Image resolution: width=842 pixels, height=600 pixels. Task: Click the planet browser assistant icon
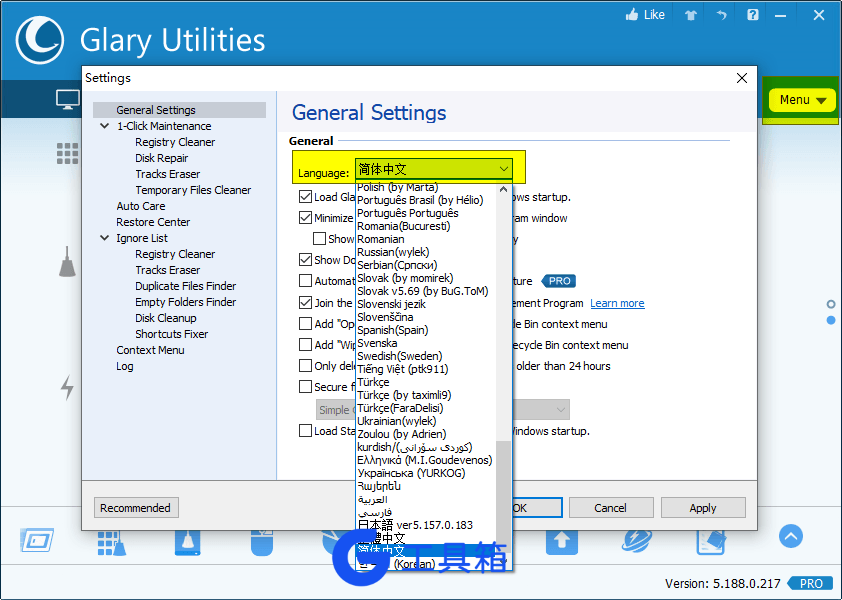(x=637, y=540)
